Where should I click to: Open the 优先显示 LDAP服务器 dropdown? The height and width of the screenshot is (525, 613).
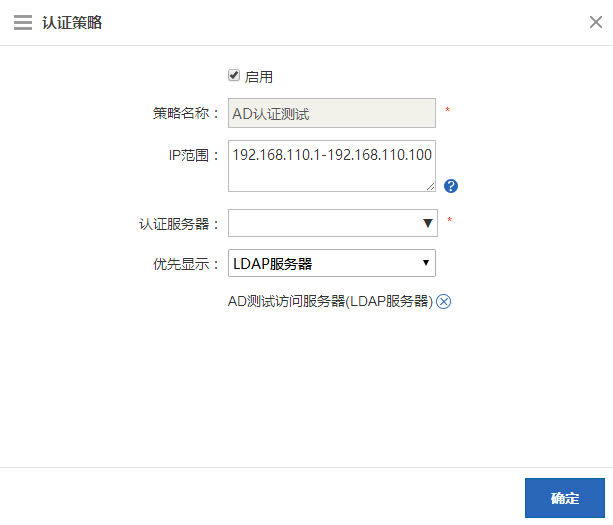tap(332, 263)
